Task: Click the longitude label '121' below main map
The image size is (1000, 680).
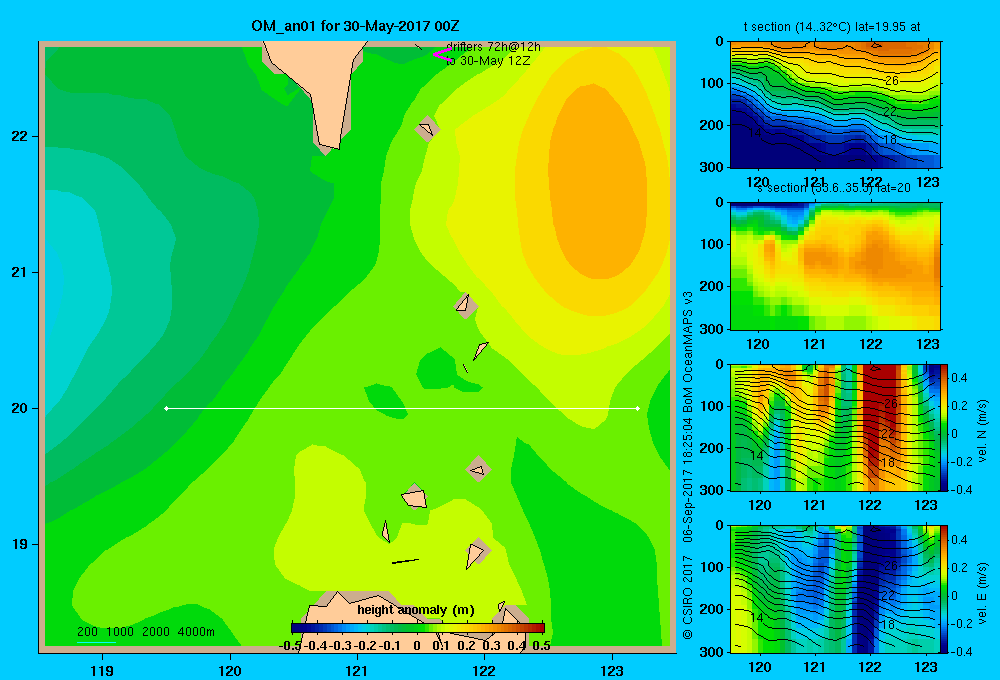Action: tap(357, 670)
